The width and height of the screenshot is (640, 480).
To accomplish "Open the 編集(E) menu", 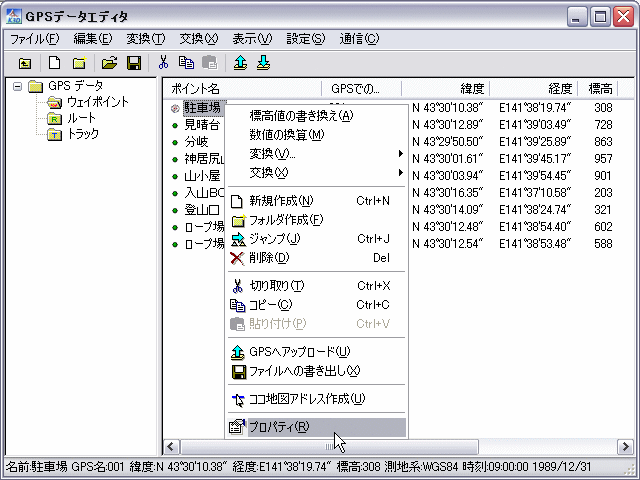I will pos(93,39).
